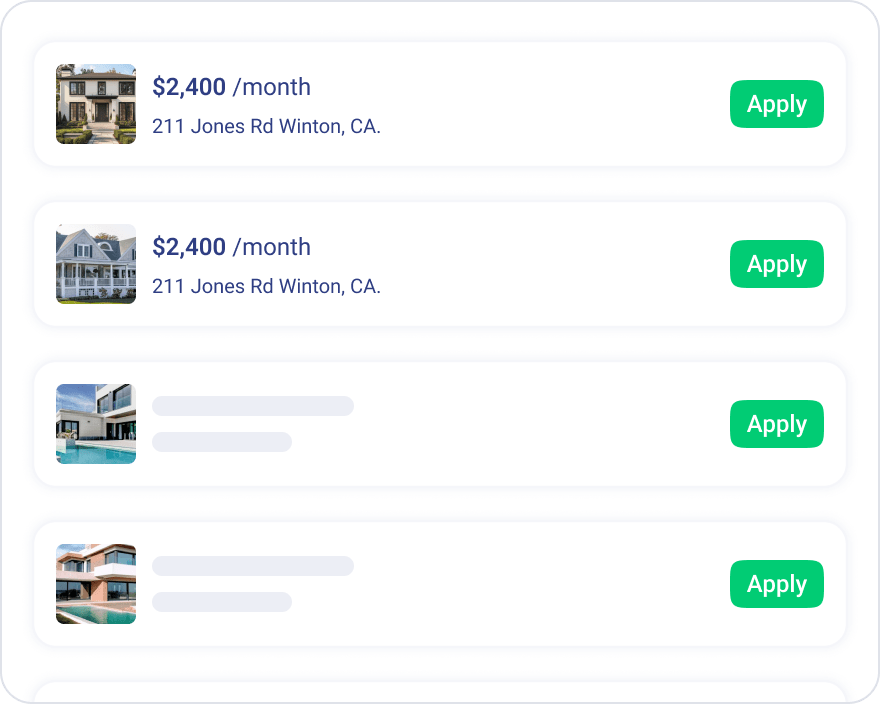This screenshot has width=880, height=704.
Task: Click the third listing's short placeholder bar
Action: (222, 442)
